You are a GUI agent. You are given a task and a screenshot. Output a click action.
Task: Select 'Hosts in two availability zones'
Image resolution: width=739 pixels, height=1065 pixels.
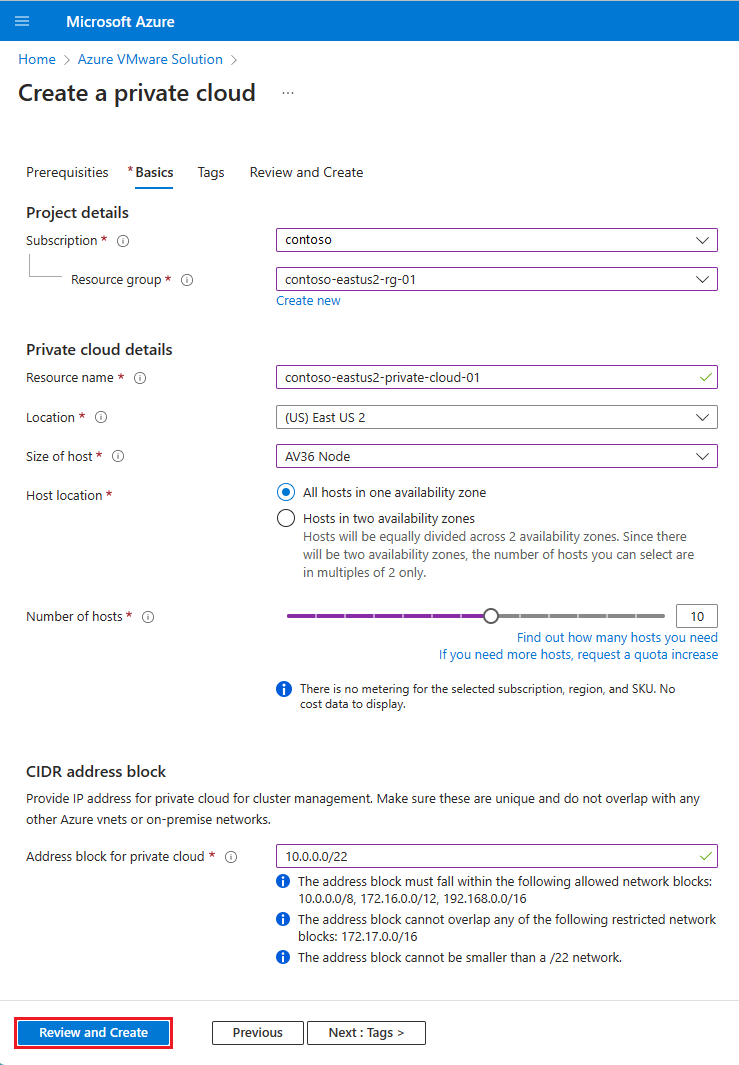[286, 518]
